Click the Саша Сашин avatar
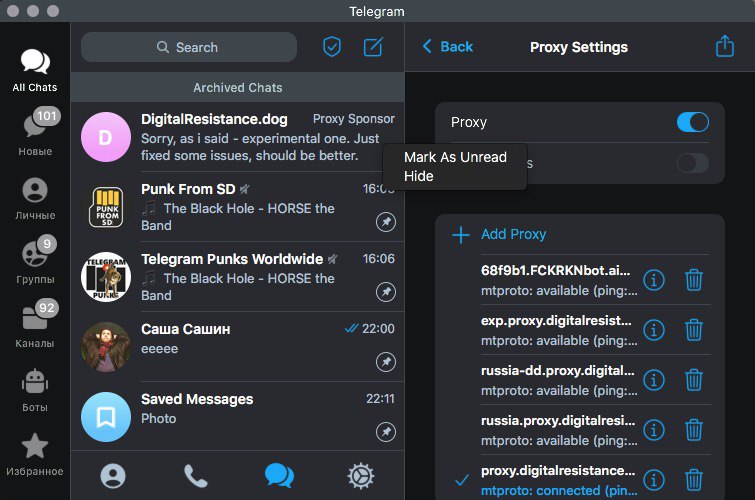Viewport: 755px width, 500px height. (106, 347)
